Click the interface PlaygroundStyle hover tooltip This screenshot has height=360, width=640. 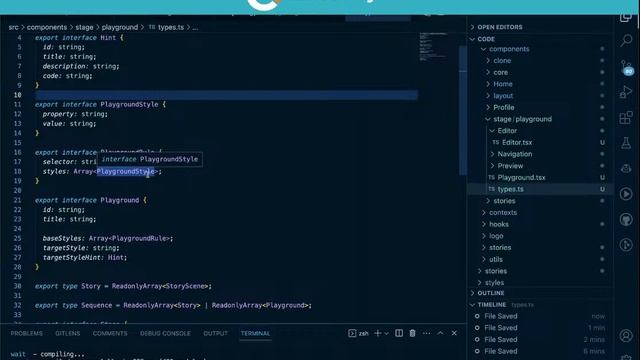click(149, 159)
